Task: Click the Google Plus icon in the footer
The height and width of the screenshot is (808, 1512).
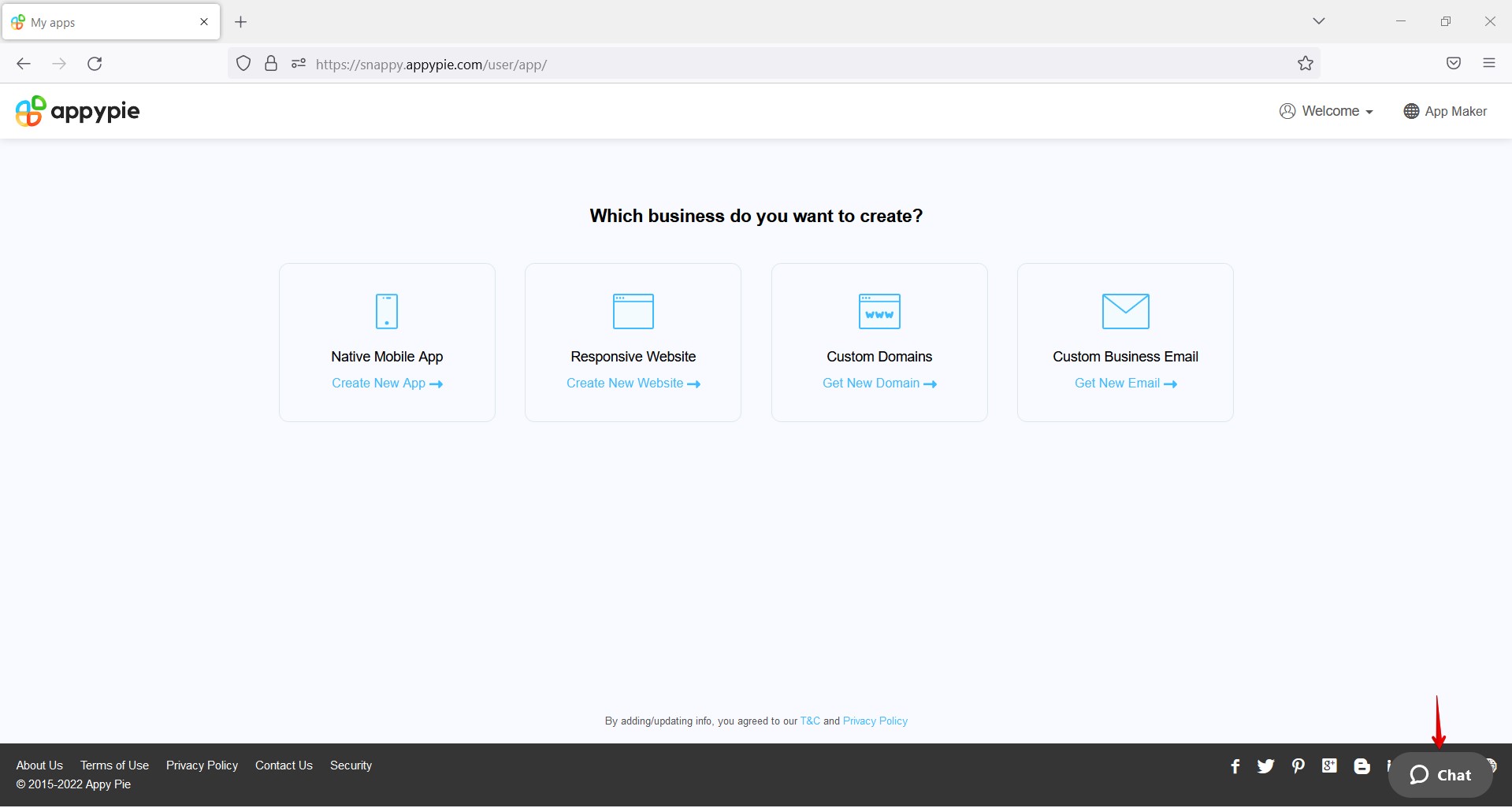Action: pyautogui.click(x=1330, y=766)
